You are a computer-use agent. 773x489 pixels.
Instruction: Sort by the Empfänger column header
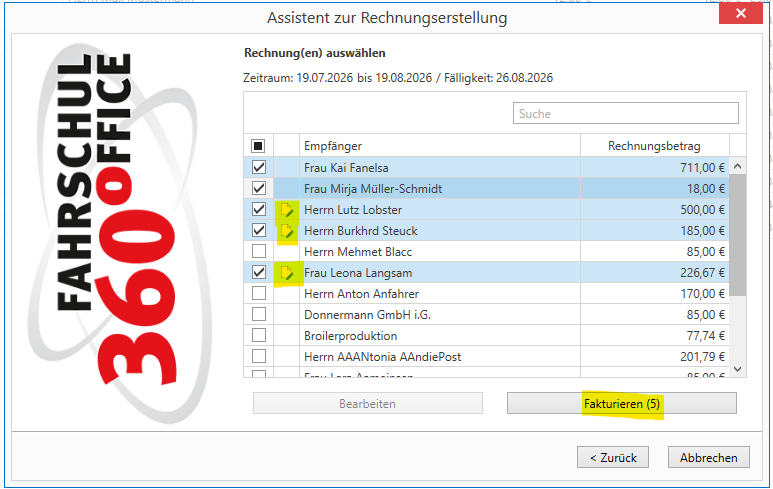440,146
